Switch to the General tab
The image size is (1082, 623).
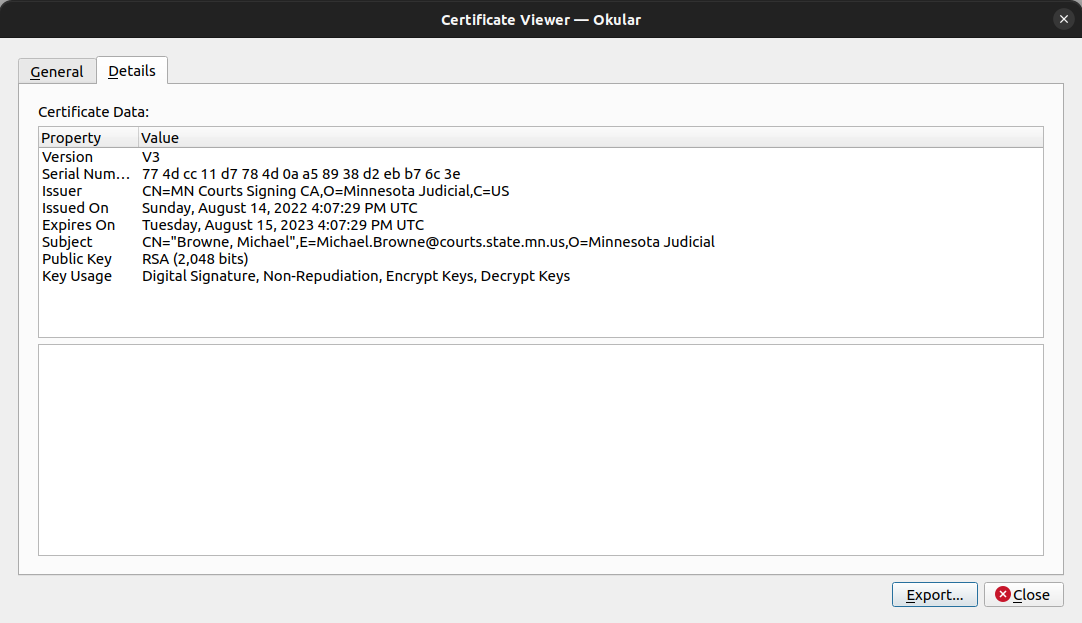[57, 72]
